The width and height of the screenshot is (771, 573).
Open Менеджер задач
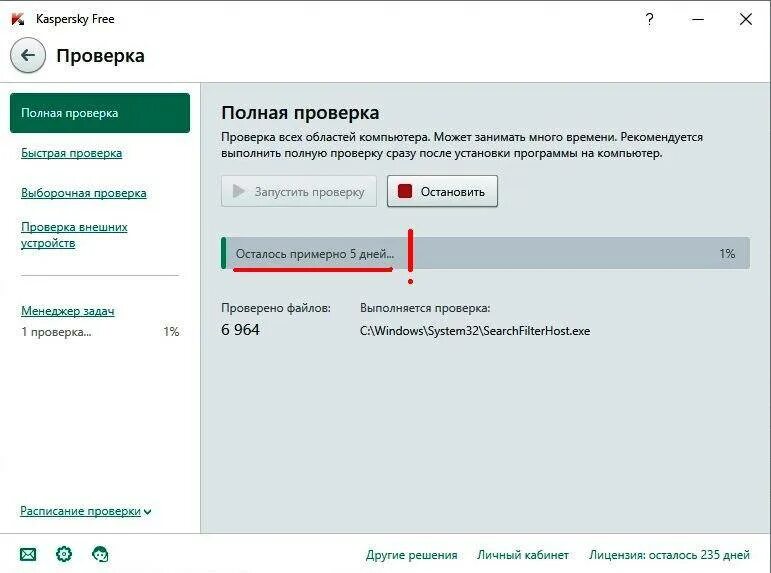click(68, 311)
